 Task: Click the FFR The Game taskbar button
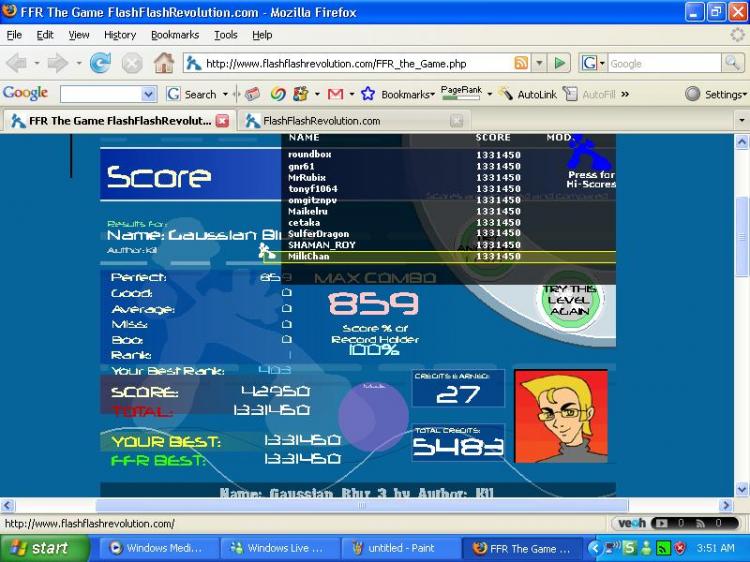(522, 548)
